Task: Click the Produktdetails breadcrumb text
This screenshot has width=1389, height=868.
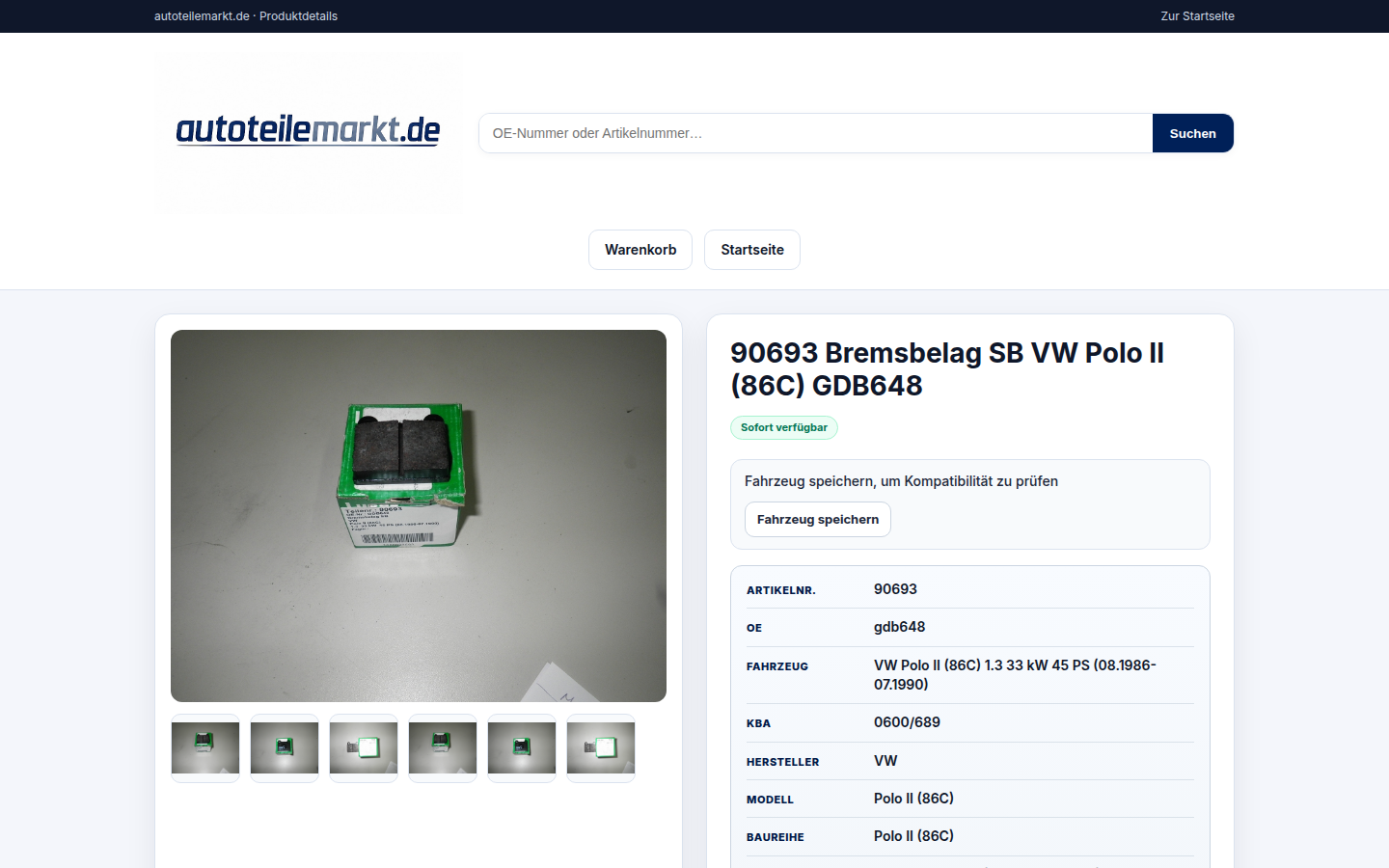Action: tap(298, 16)
